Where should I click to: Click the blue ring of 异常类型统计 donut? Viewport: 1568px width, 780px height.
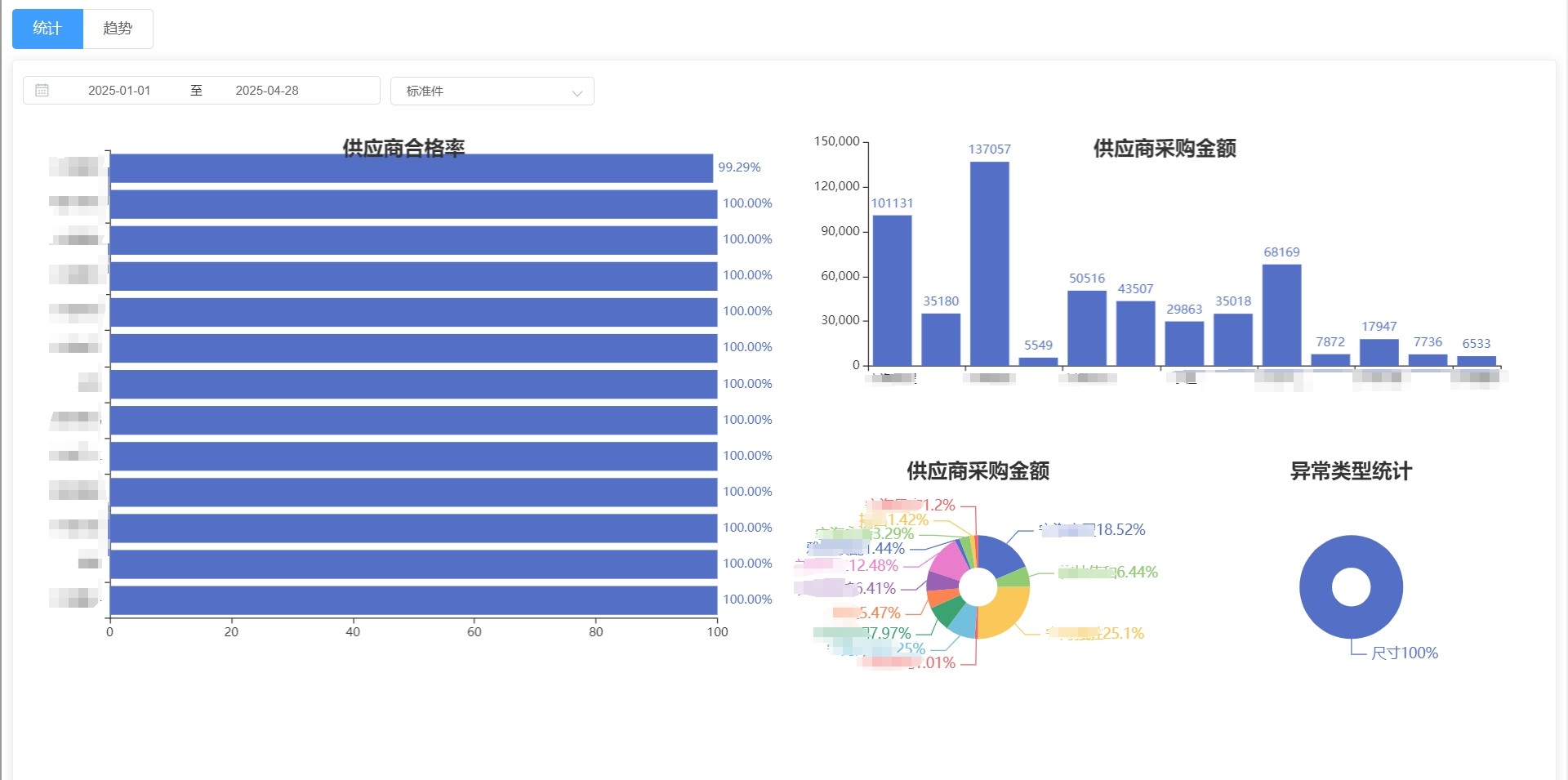tap(1351, 547)
